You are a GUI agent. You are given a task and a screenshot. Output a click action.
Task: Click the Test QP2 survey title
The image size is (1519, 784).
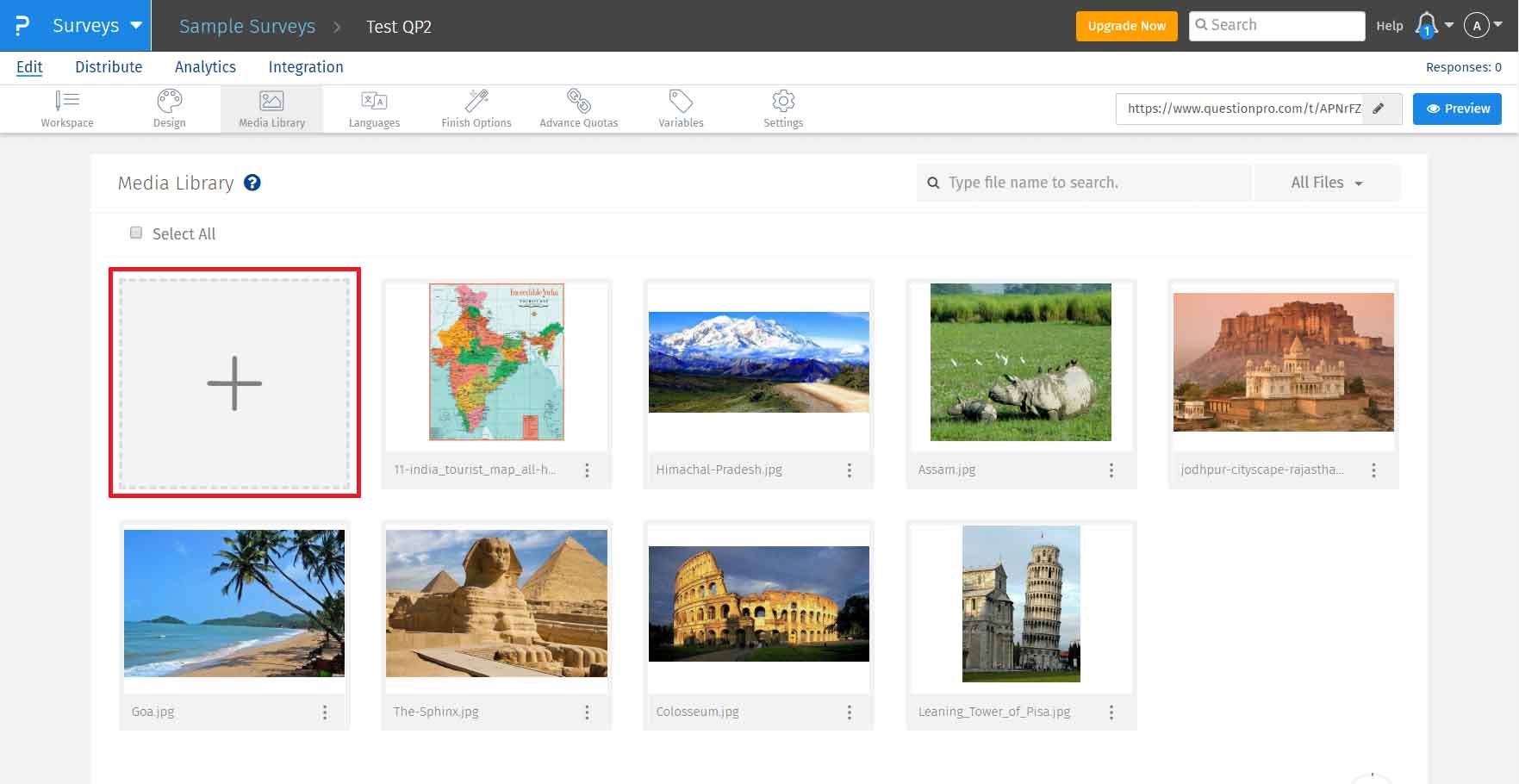[x=399, y=27]
